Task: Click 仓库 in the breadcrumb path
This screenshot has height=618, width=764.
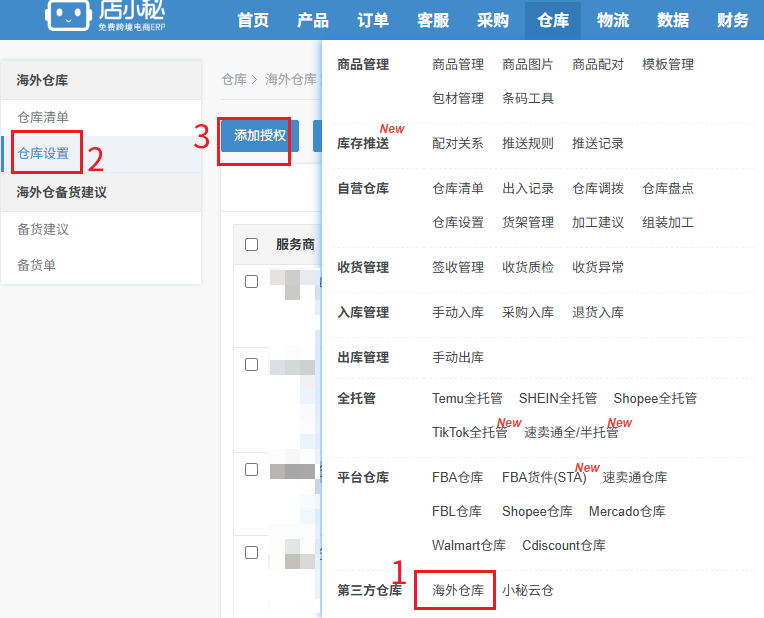Action: [234, 79]
